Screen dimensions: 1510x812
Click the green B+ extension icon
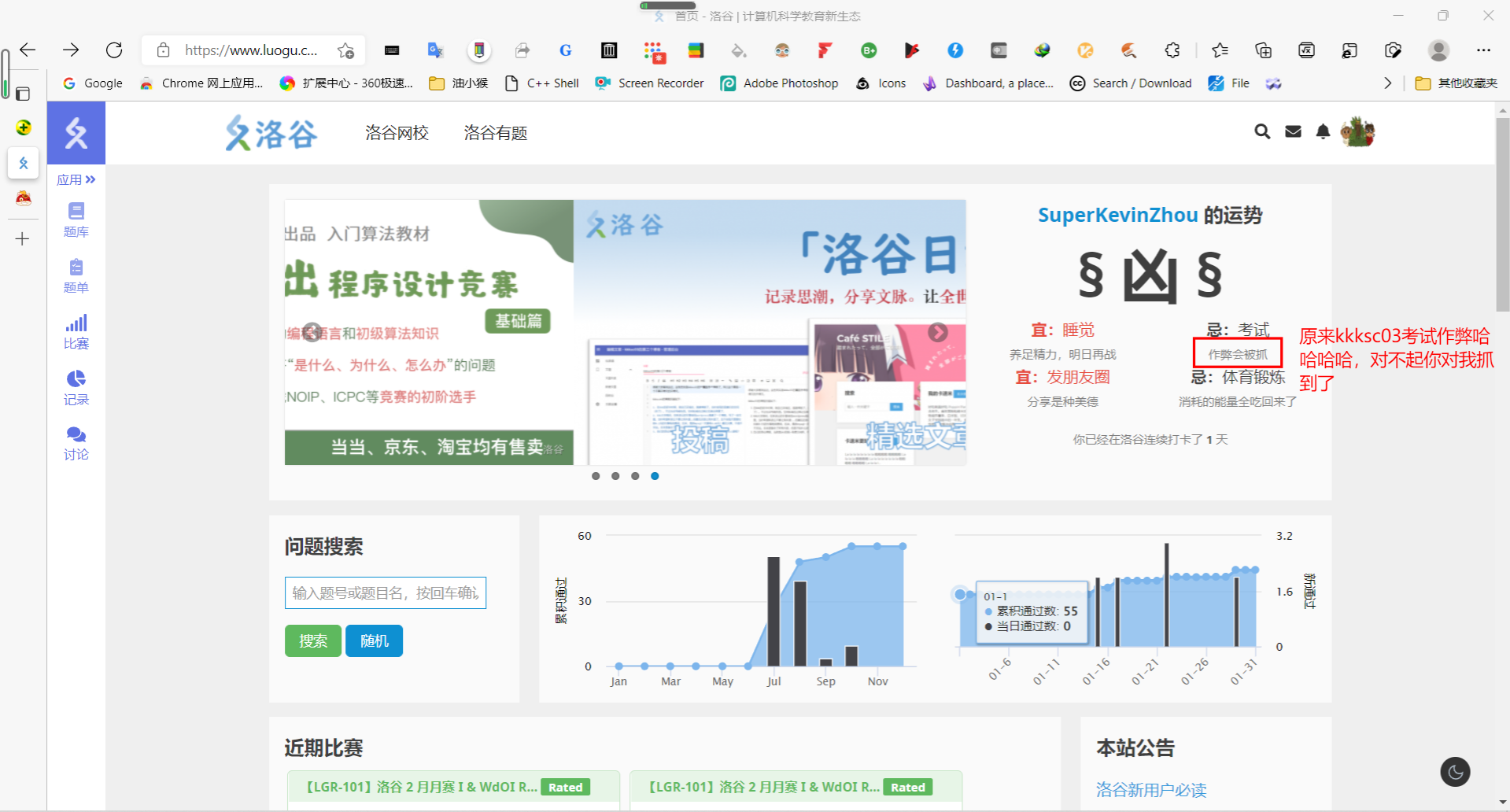click(x=869, y=50)
